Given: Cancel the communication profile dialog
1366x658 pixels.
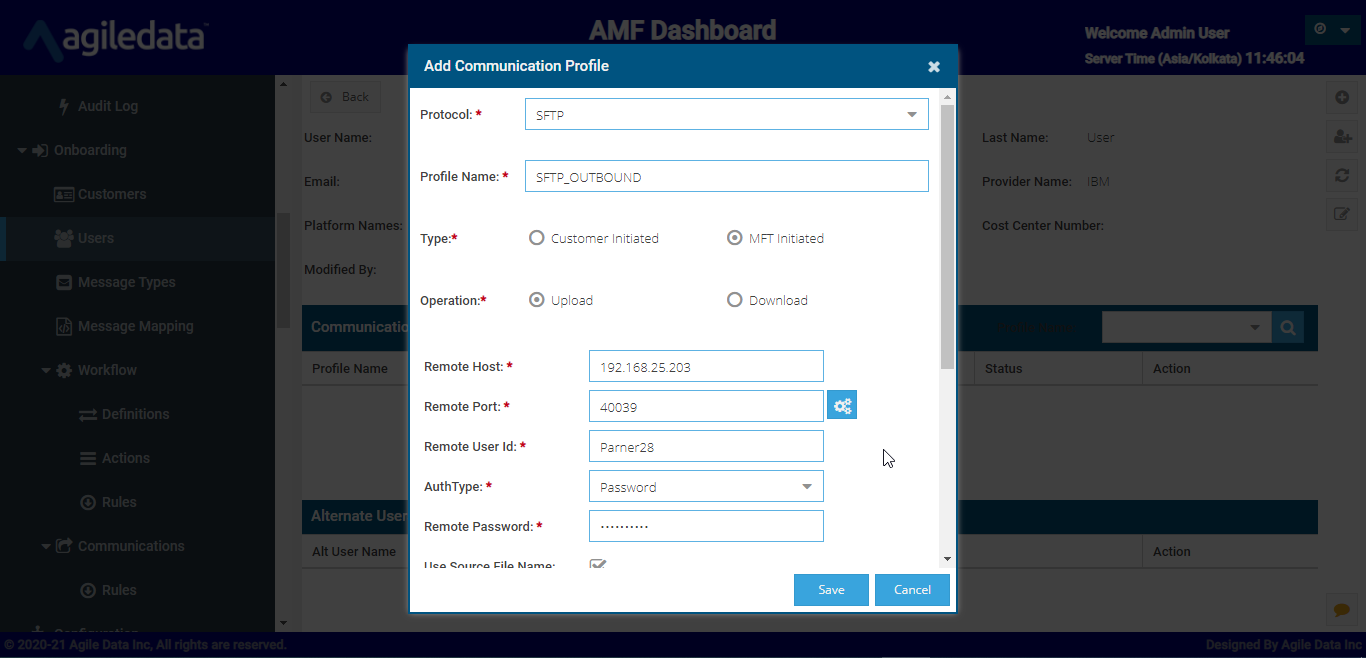Looking at the screenshot, I should click(x=912, y=590).
